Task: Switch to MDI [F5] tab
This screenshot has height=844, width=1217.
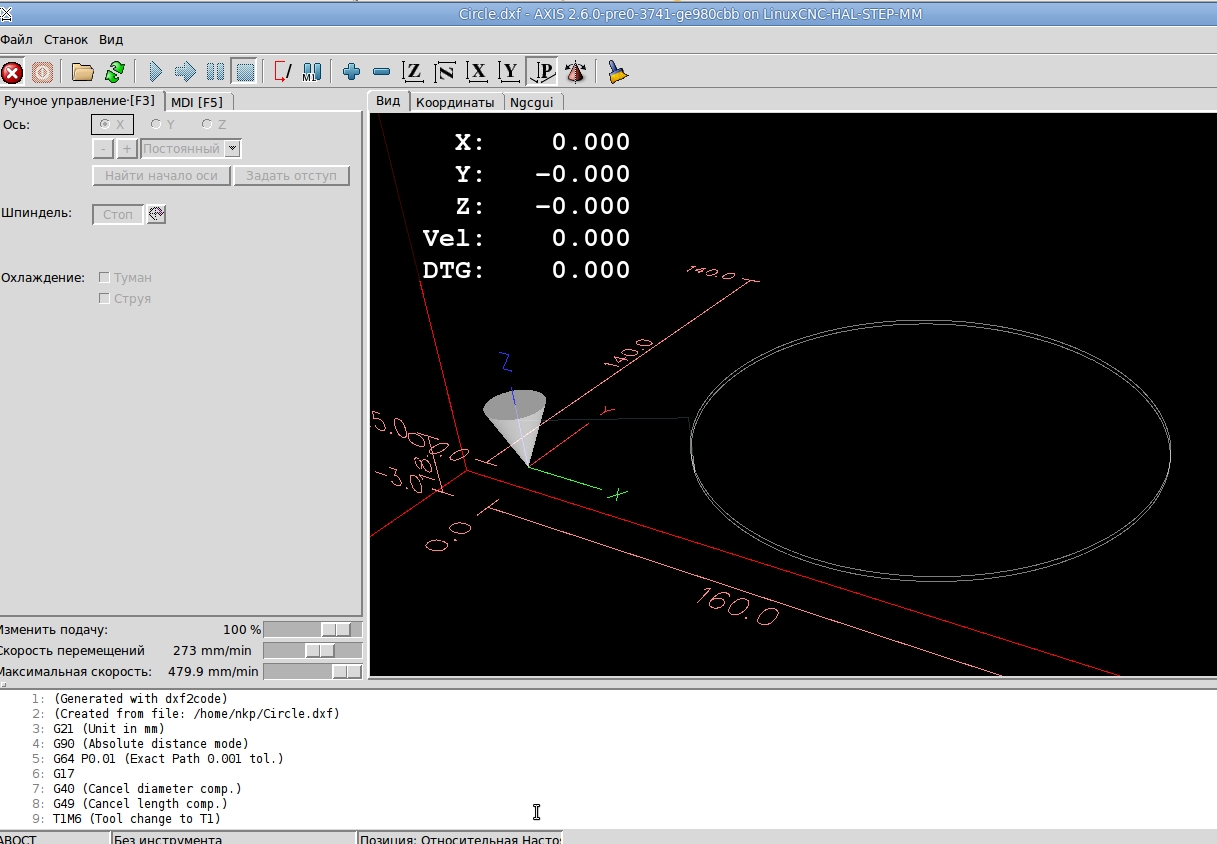Action: [197, 102]
